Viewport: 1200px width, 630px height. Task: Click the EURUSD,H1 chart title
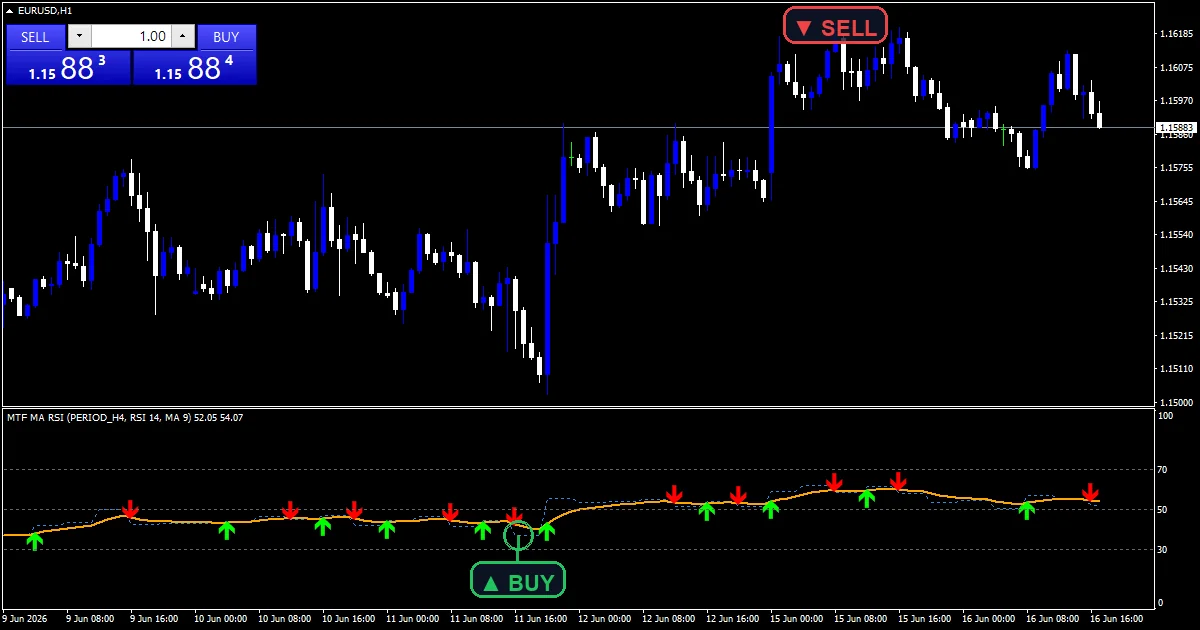pos(45,10)
